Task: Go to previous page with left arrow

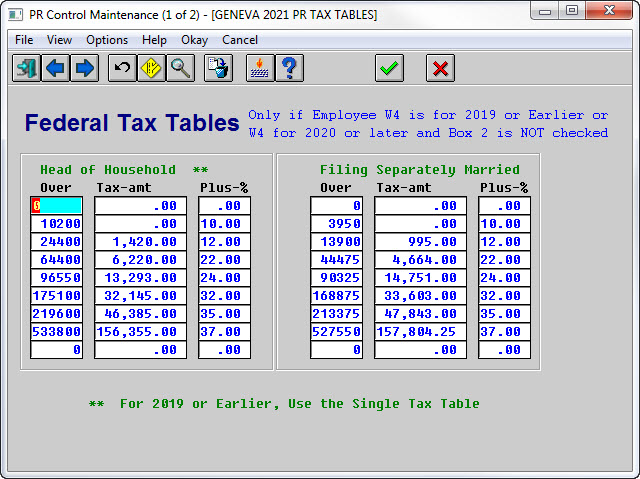Action: [55, 68]
